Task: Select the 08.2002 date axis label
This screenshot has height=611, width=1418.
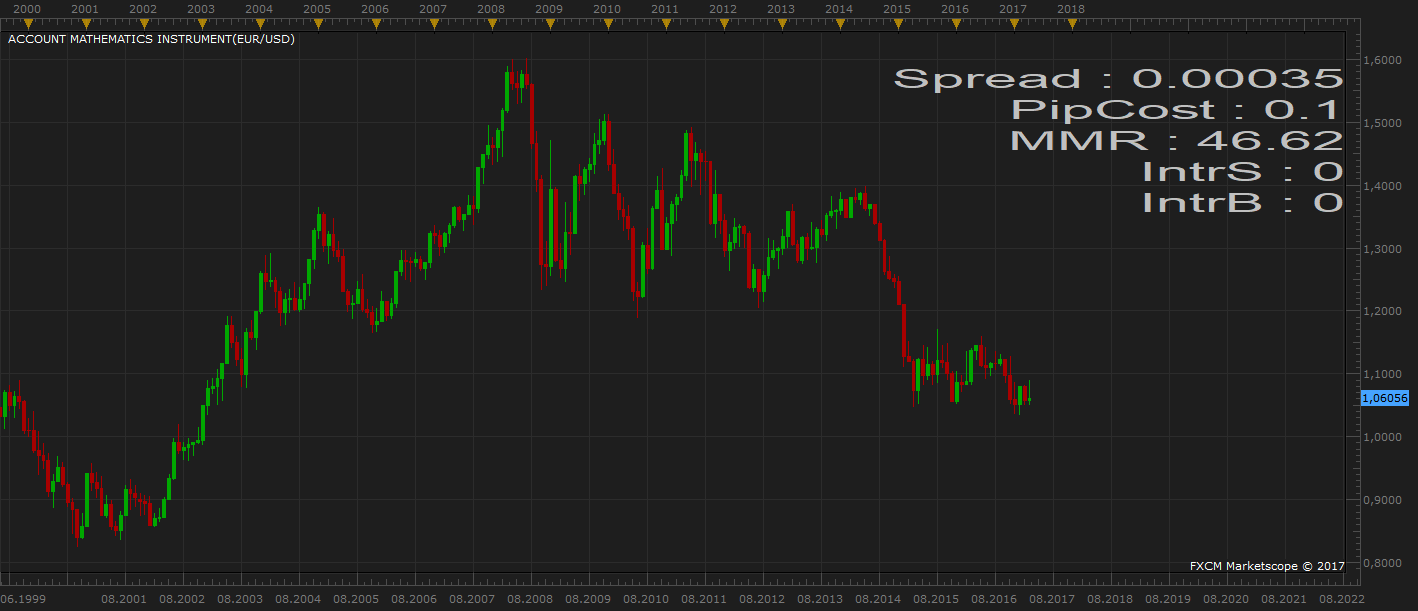Action: (182, 599)
